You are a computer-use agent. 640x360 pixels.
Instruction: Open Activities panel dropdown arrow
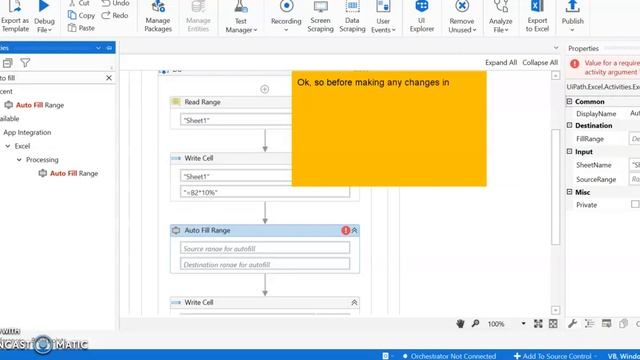(x=98, y=48)
